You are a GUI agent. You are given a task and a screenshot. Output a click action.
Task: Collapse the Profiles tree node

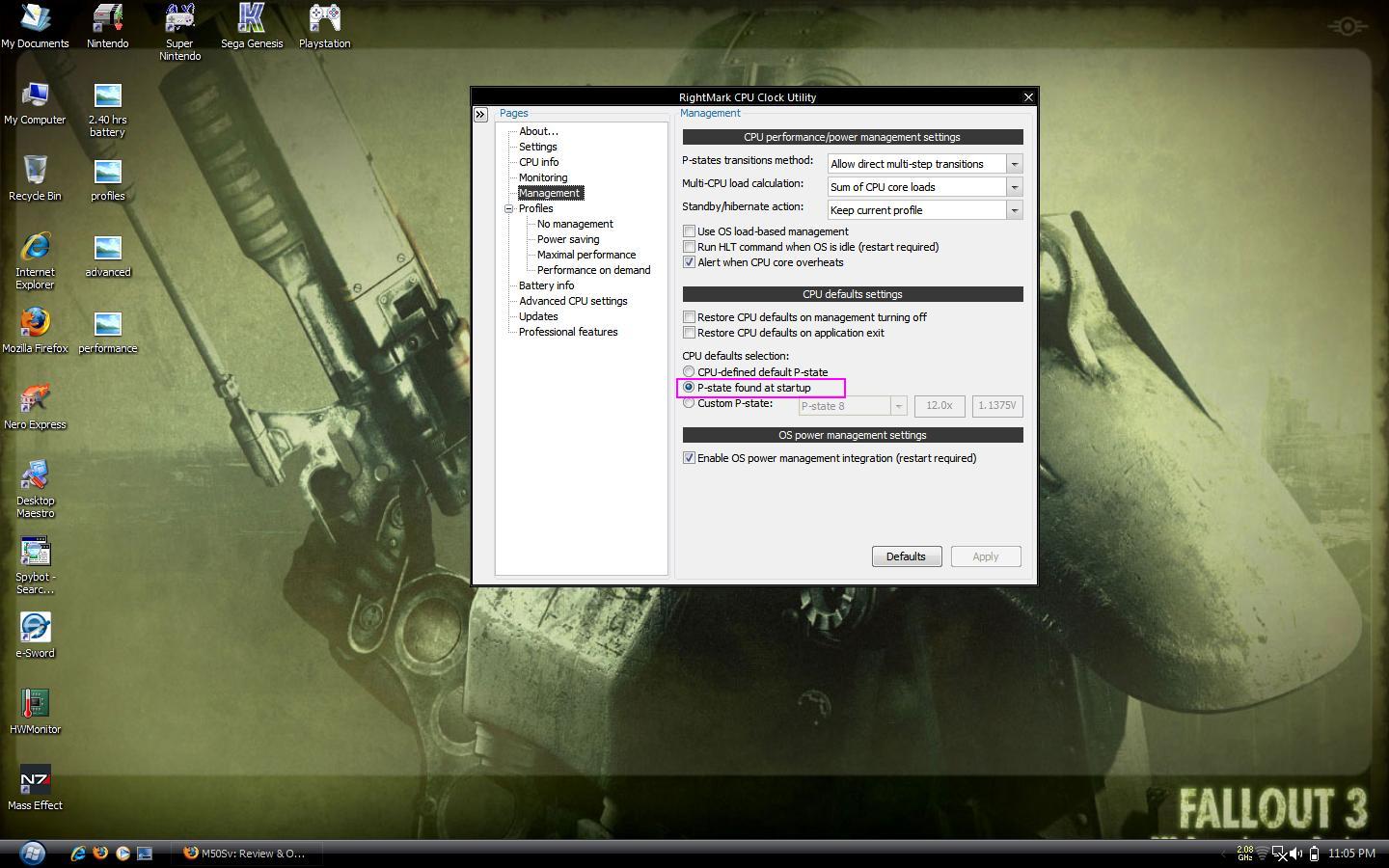(508, 208)
